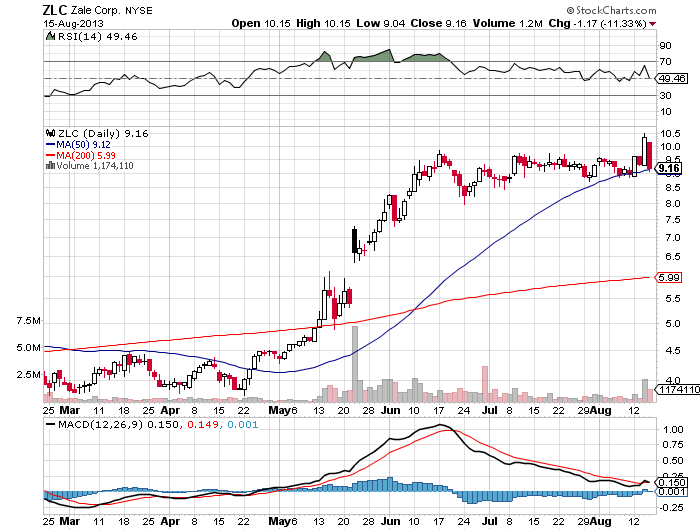Image resolution: width=700 pixels, height=530 pixels.
Task: Click the blue MA(50) legend line
Action: click(50, 145)
